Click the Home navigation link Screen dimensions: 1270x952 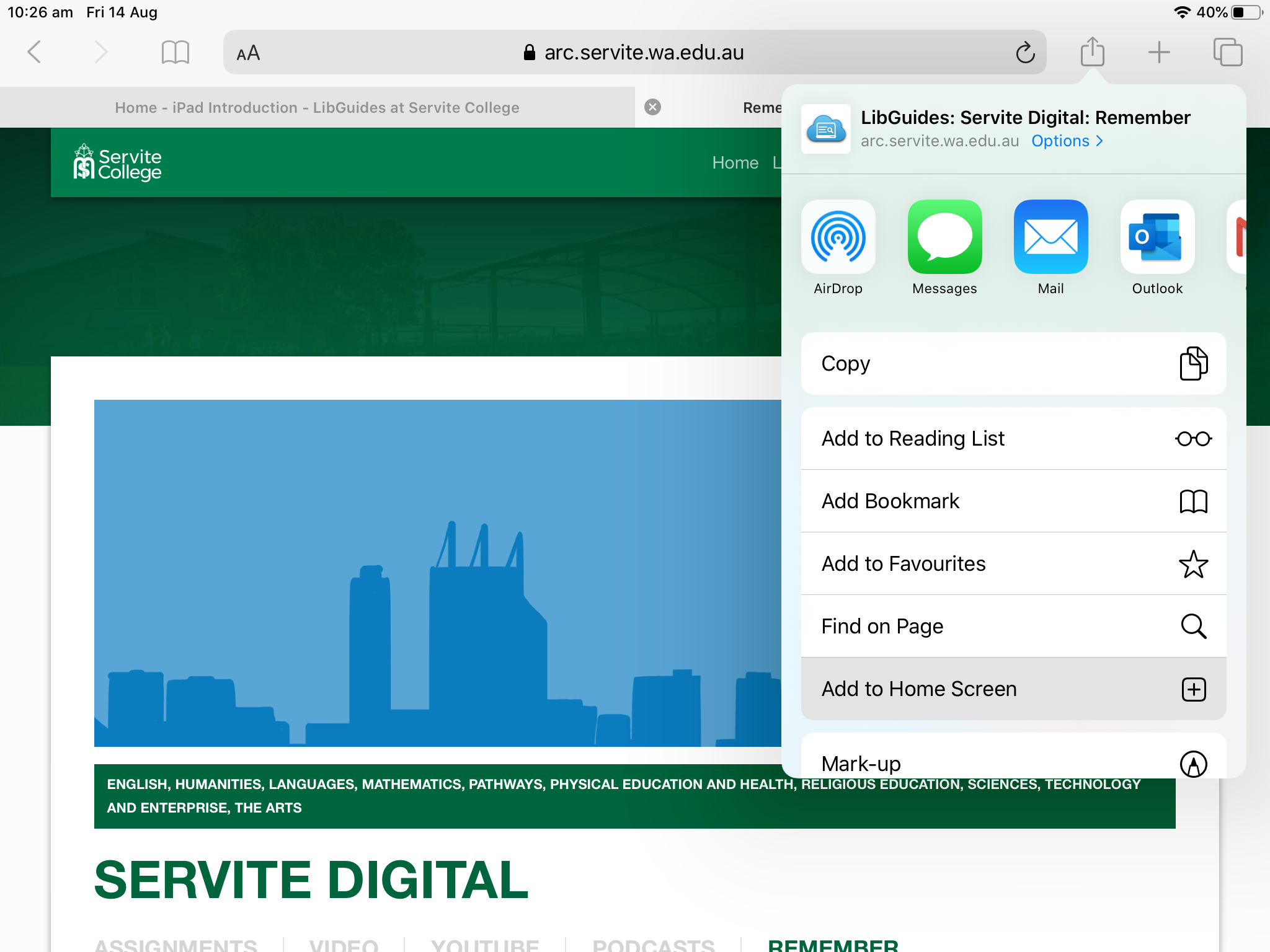click(x=735, y=163)
